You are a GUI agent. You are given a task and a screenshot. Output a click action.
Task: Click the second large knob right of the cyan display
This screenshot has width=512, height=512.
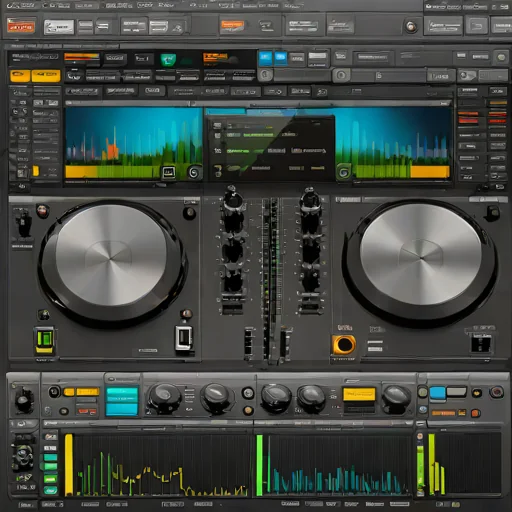click(x=216, y=397)
